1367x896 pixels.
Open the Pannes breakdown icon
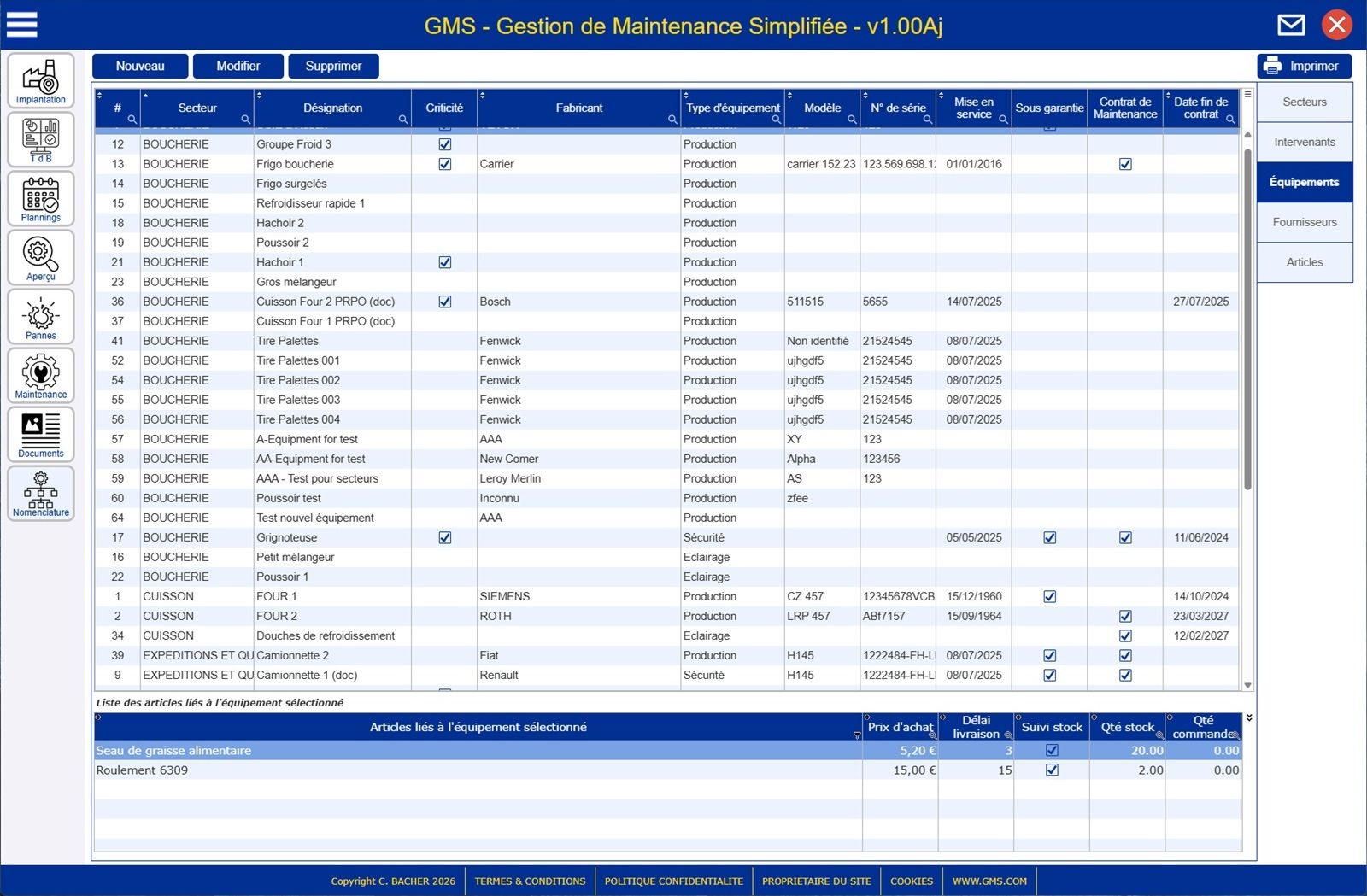pos(40,316)
